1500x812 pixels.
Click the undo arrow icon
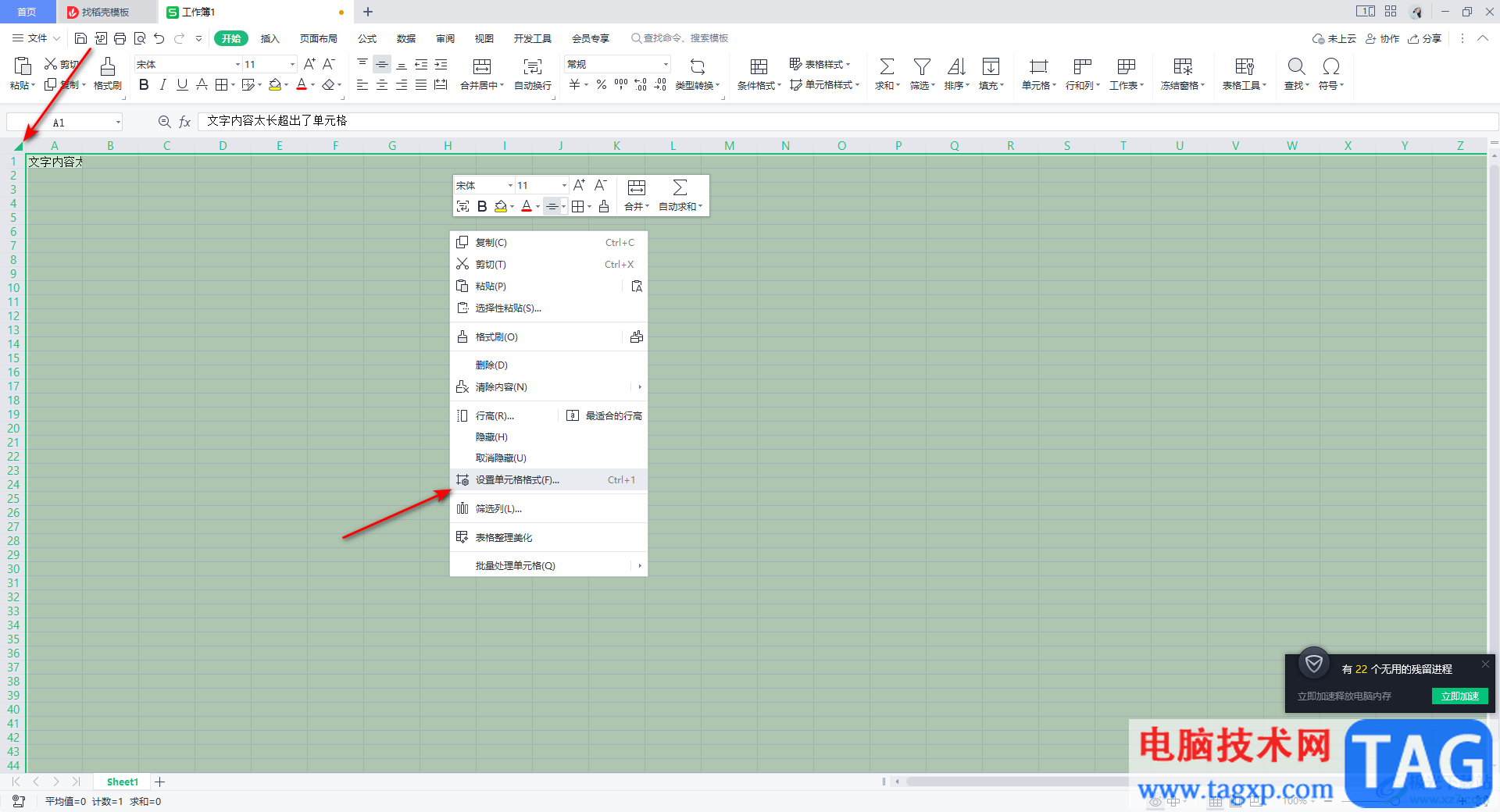(159, 38)
